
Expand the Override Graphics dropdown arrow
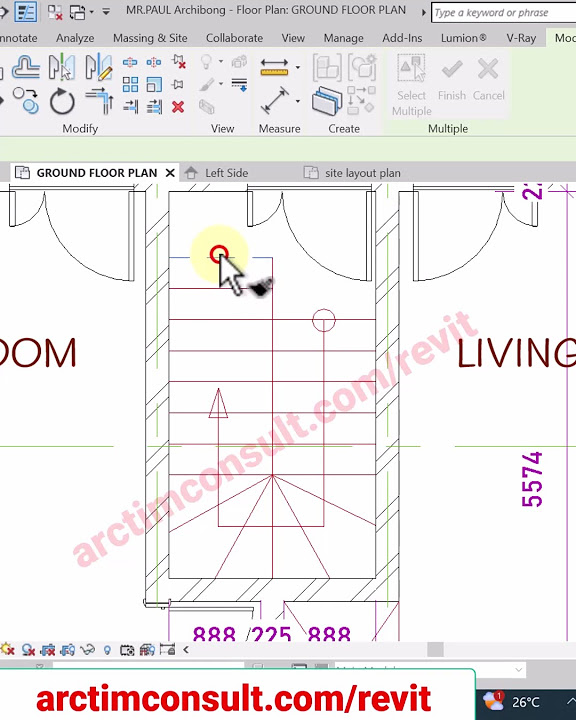click(x=221, y=84)
